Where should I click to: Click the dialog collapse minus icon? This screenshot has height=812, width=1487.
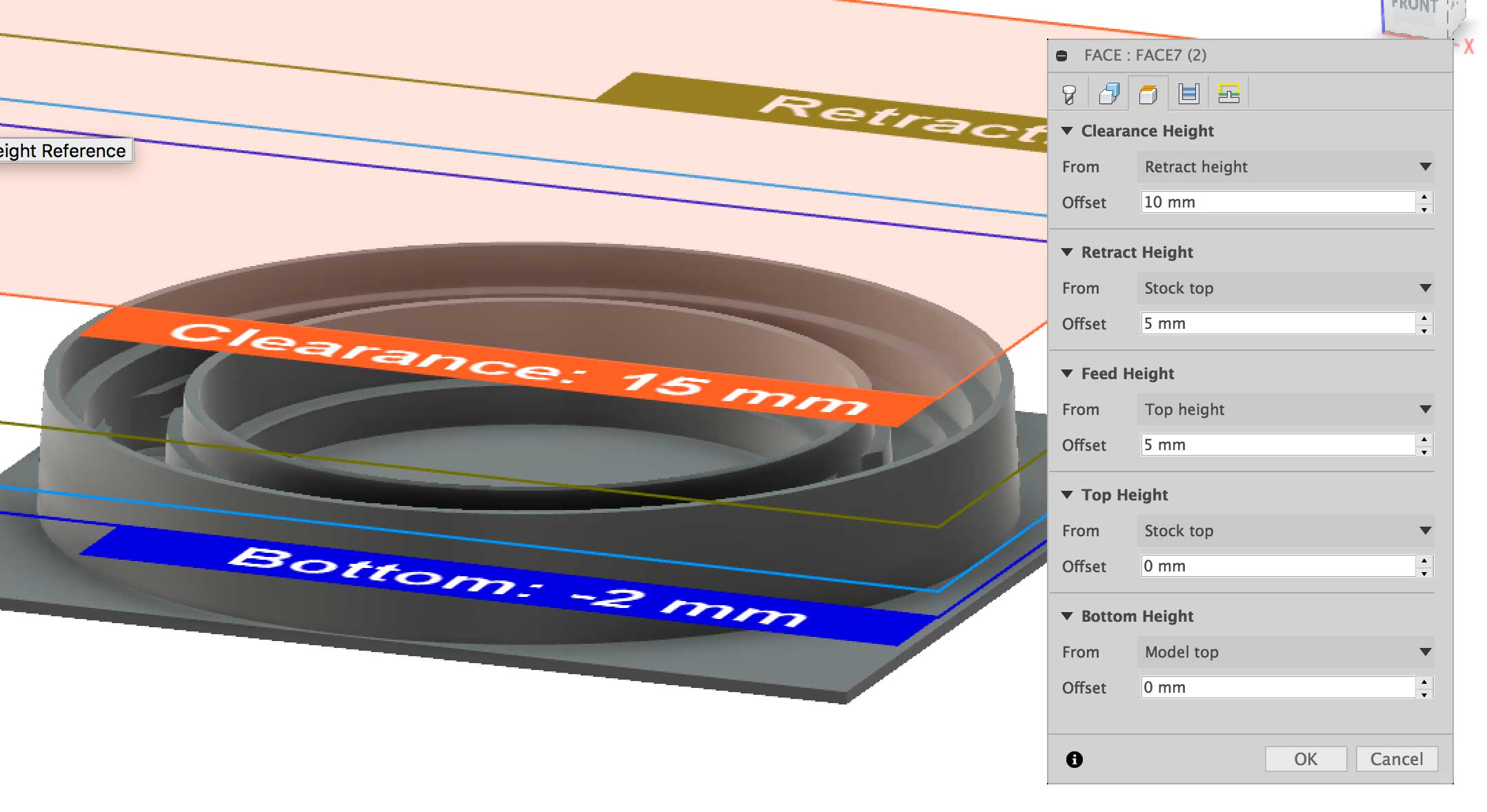click(x=1062, y=56)
